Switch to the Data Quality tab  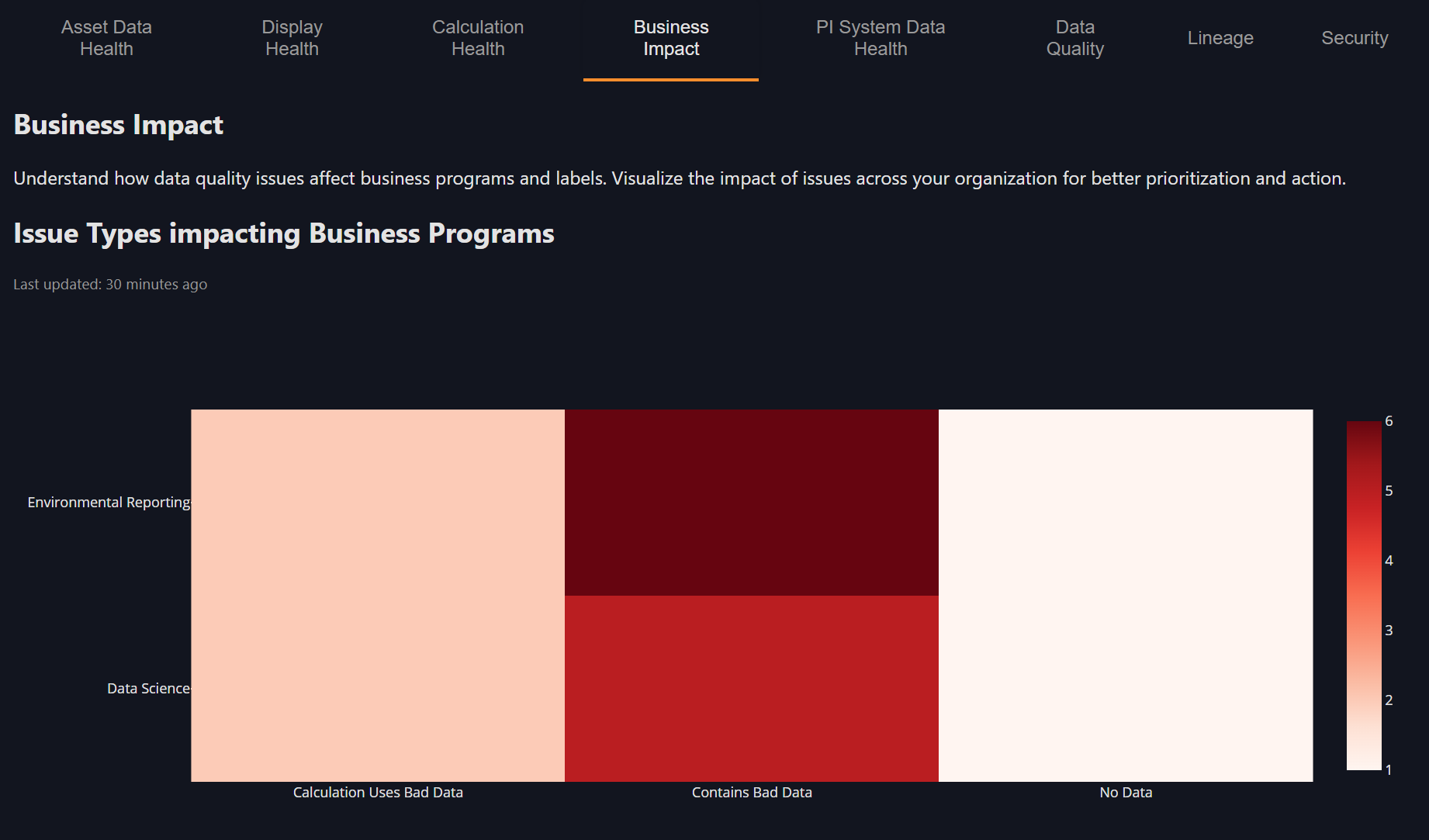[x=1075, y=37]
